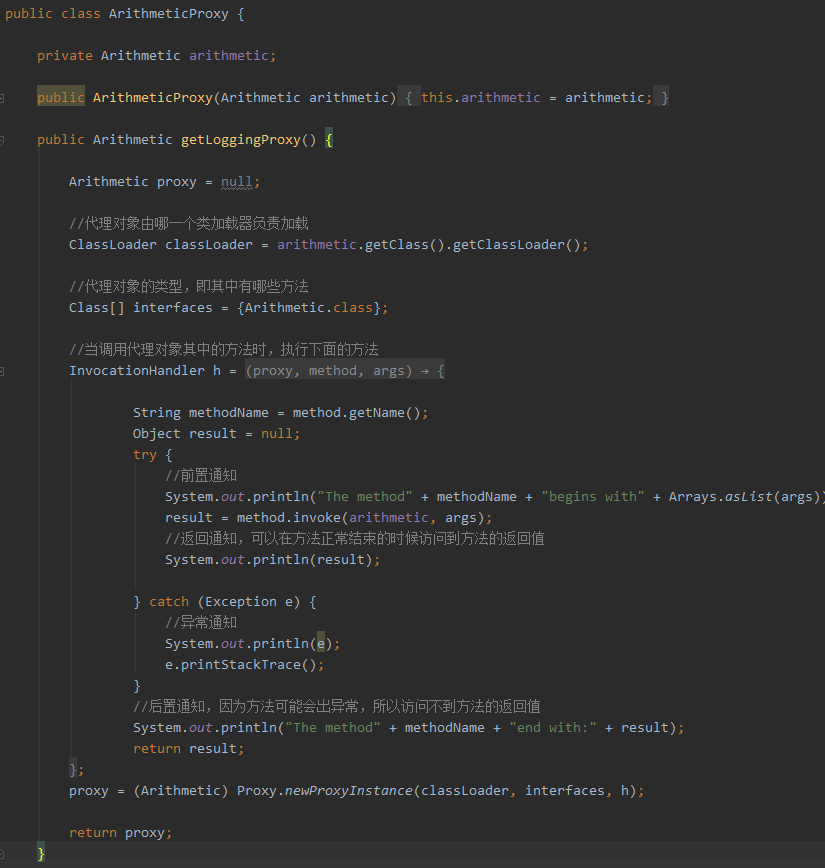The width and height of the screenshot is (825, 868).
Task: Click the underlined 'null' in proxy declaration
Action: pyautogui.click(x=236, y=182)
